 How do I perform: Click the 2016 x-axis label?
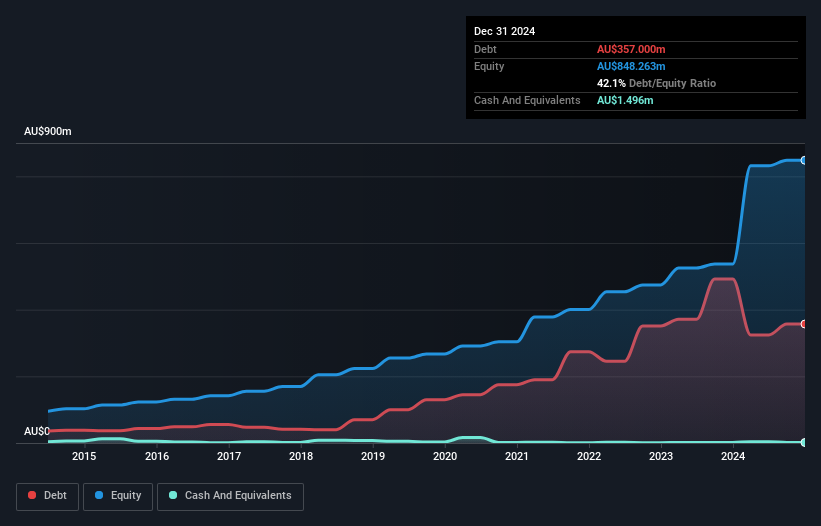coord(157,456)
